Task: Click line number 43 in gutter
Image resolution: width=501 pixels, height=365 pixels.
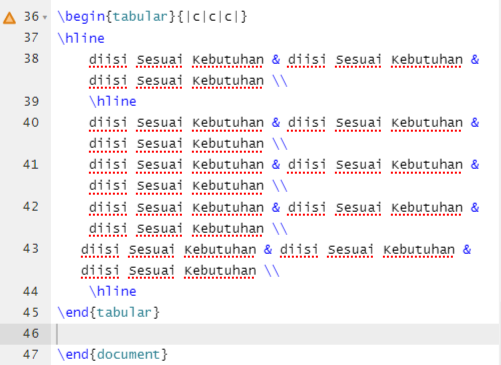Action: pyautogui.click(x=31, y=248)
